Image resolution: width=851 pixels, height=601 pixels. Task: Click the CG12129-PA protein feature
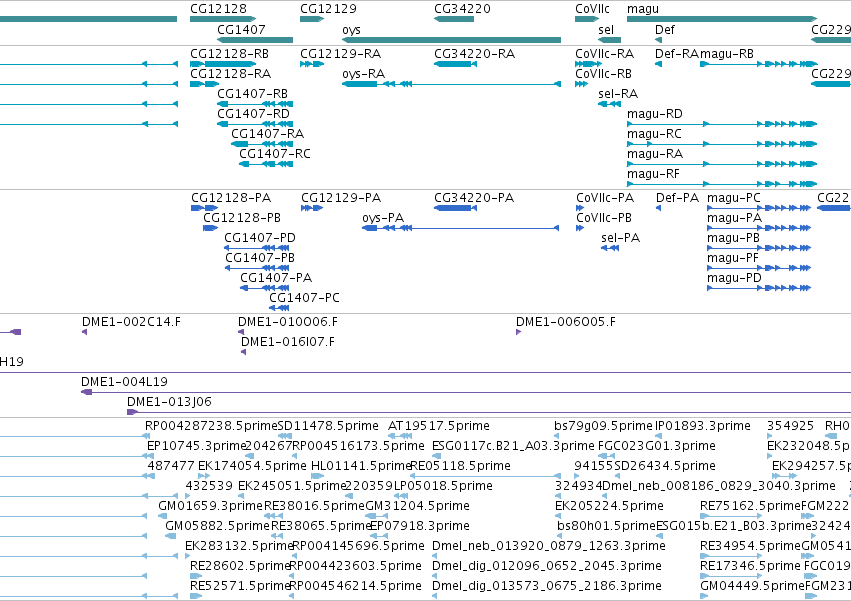(x=312, y=208)
